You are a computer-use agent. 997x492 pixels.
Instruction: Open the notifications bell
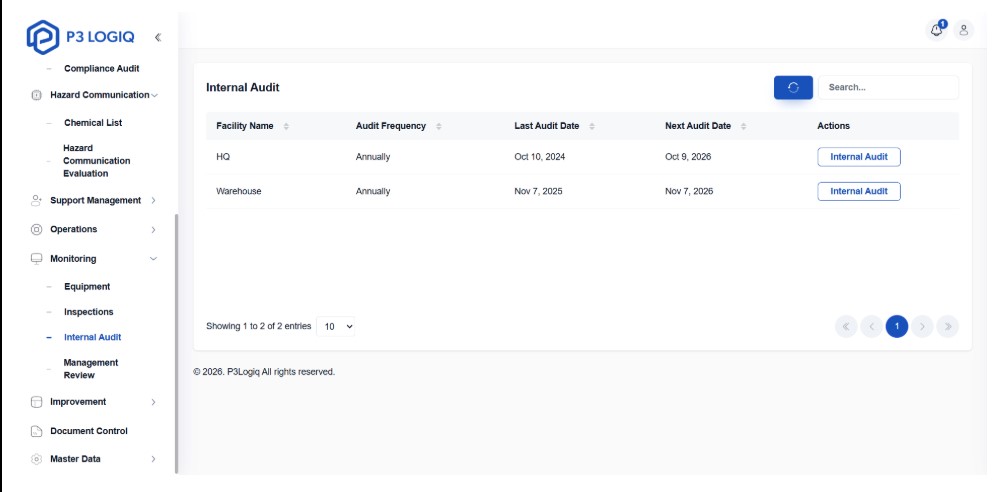point(936,30)
